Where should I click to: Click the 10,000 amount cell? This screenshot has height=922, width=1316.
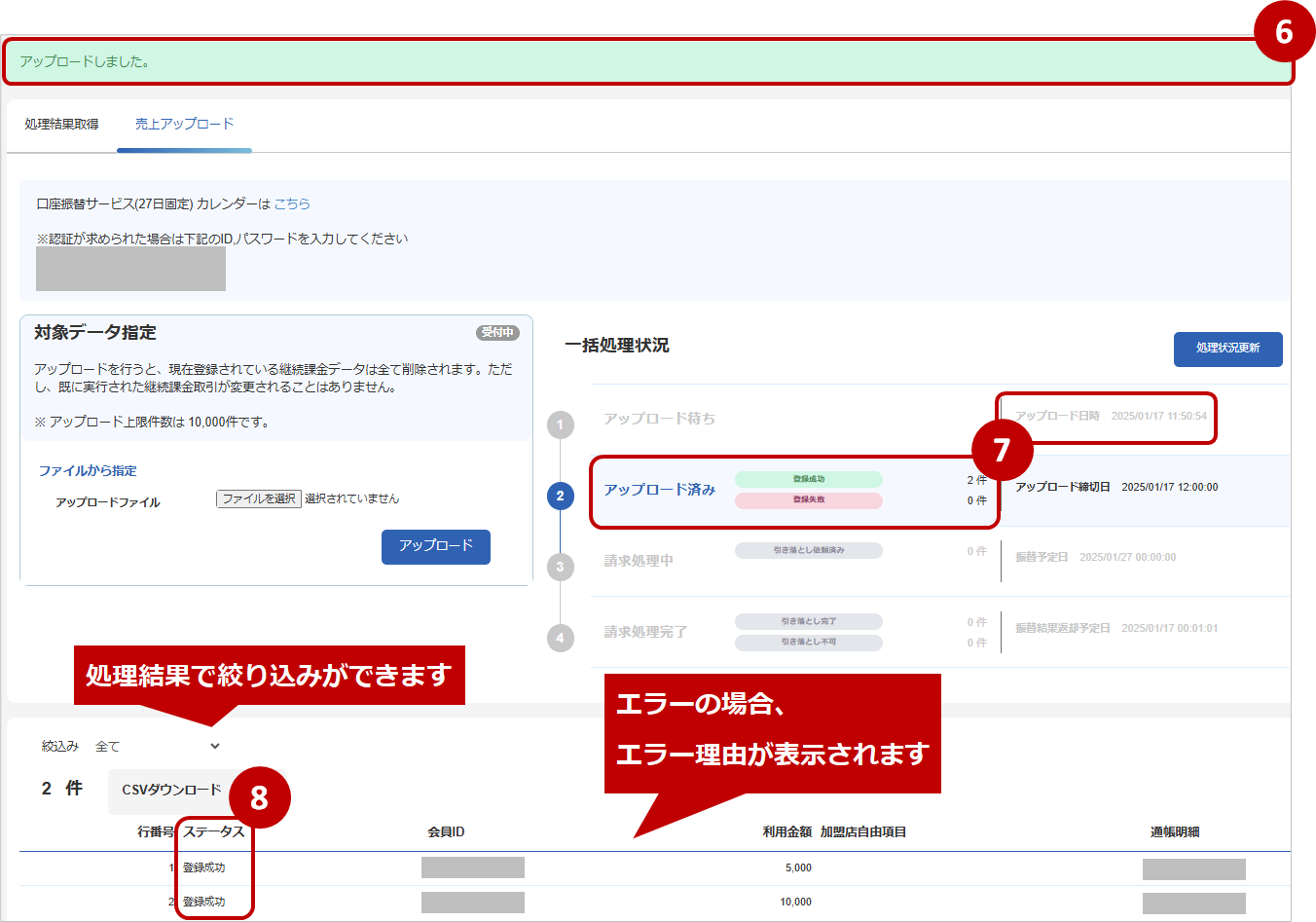(795, 902)
